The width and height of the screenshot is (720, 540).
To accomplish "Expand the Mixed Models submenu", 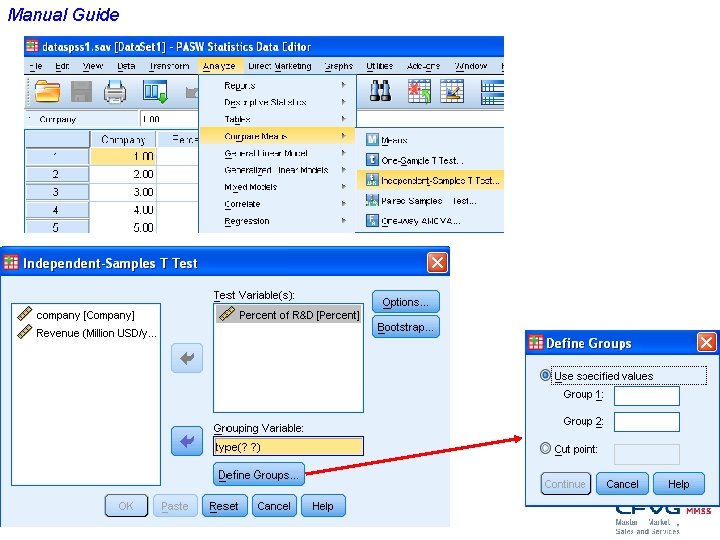I will tap(278, 187).
